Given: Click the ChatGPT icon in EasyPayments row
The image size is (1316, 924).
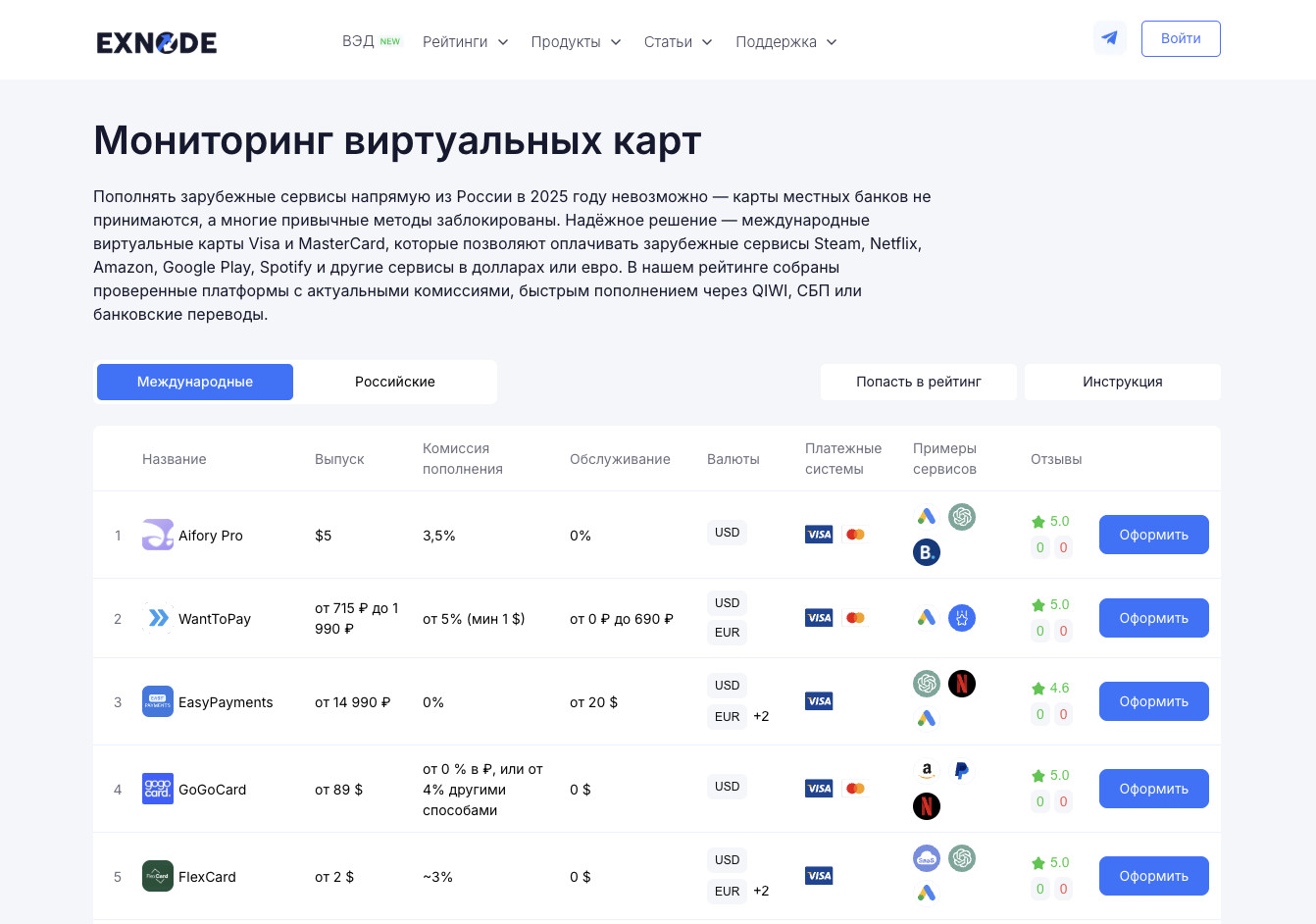Looking at the screenshot, I should point(927,684).
